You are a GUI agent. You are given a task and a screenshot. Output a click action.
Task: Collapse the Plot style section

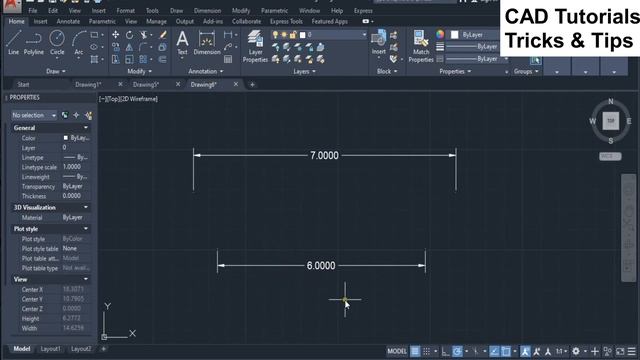click(86, 229)
